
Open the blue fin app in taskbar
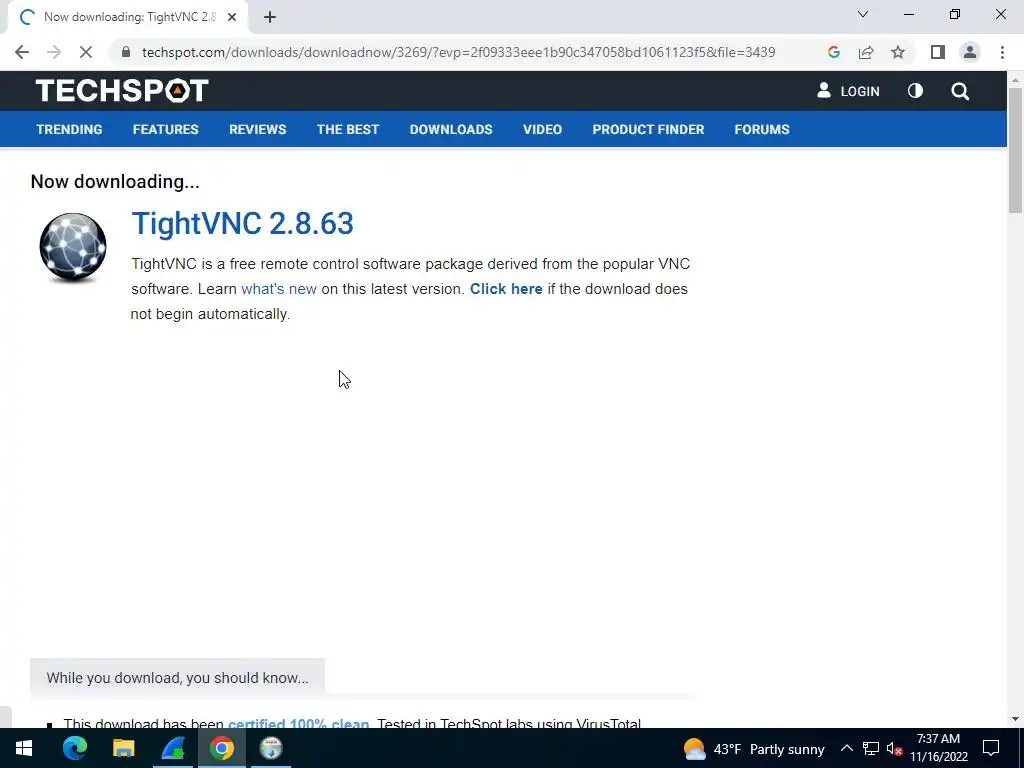pos(172,748)
